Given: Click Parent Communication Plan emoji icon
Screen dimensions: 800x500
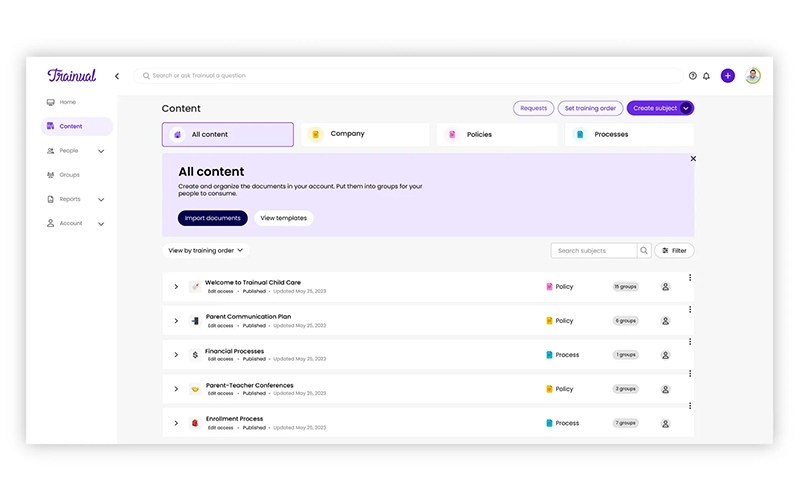Looking at the screenshot, I should tap(195, 321).
